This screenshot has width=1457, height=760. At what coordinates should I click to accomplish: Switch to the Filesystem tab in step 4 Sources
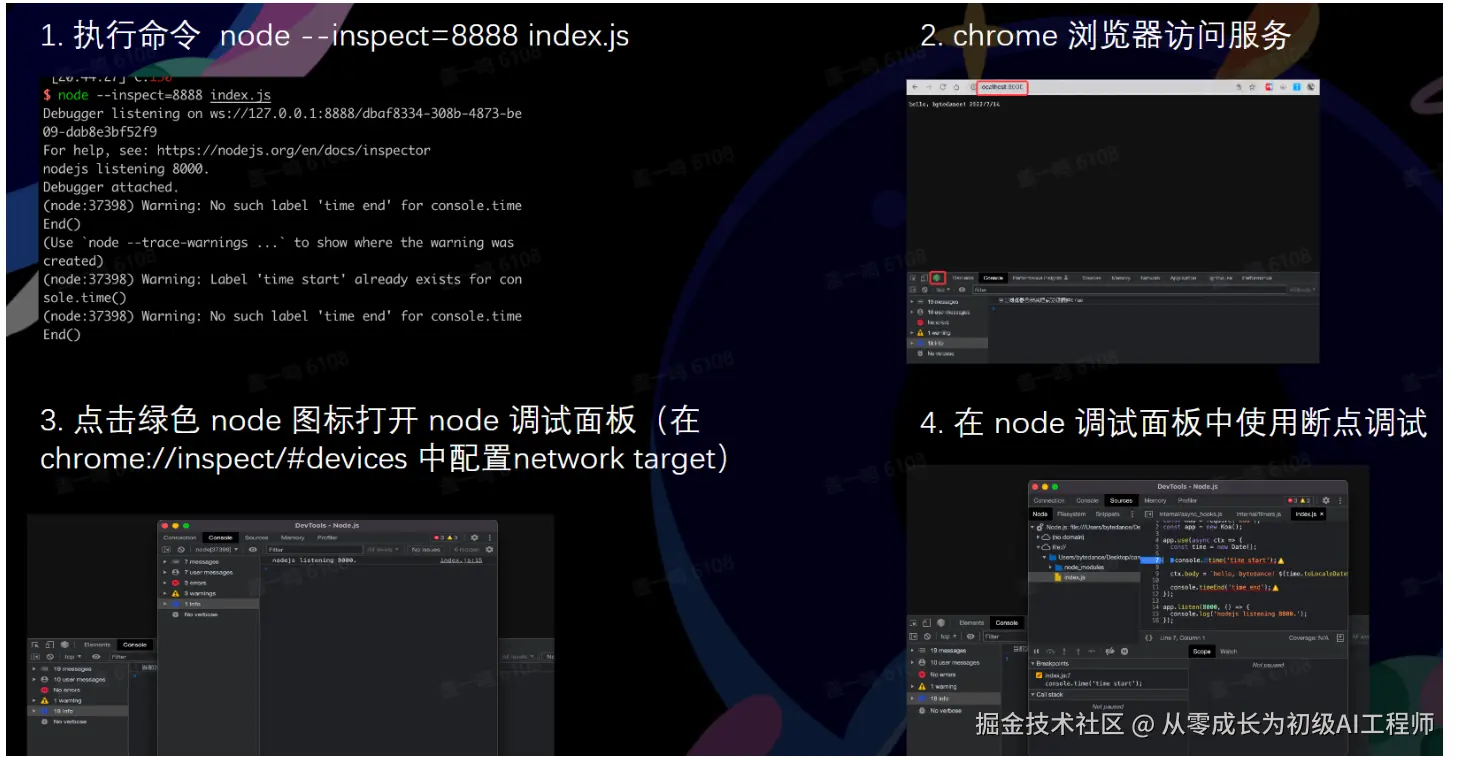tap(1071, 514)
